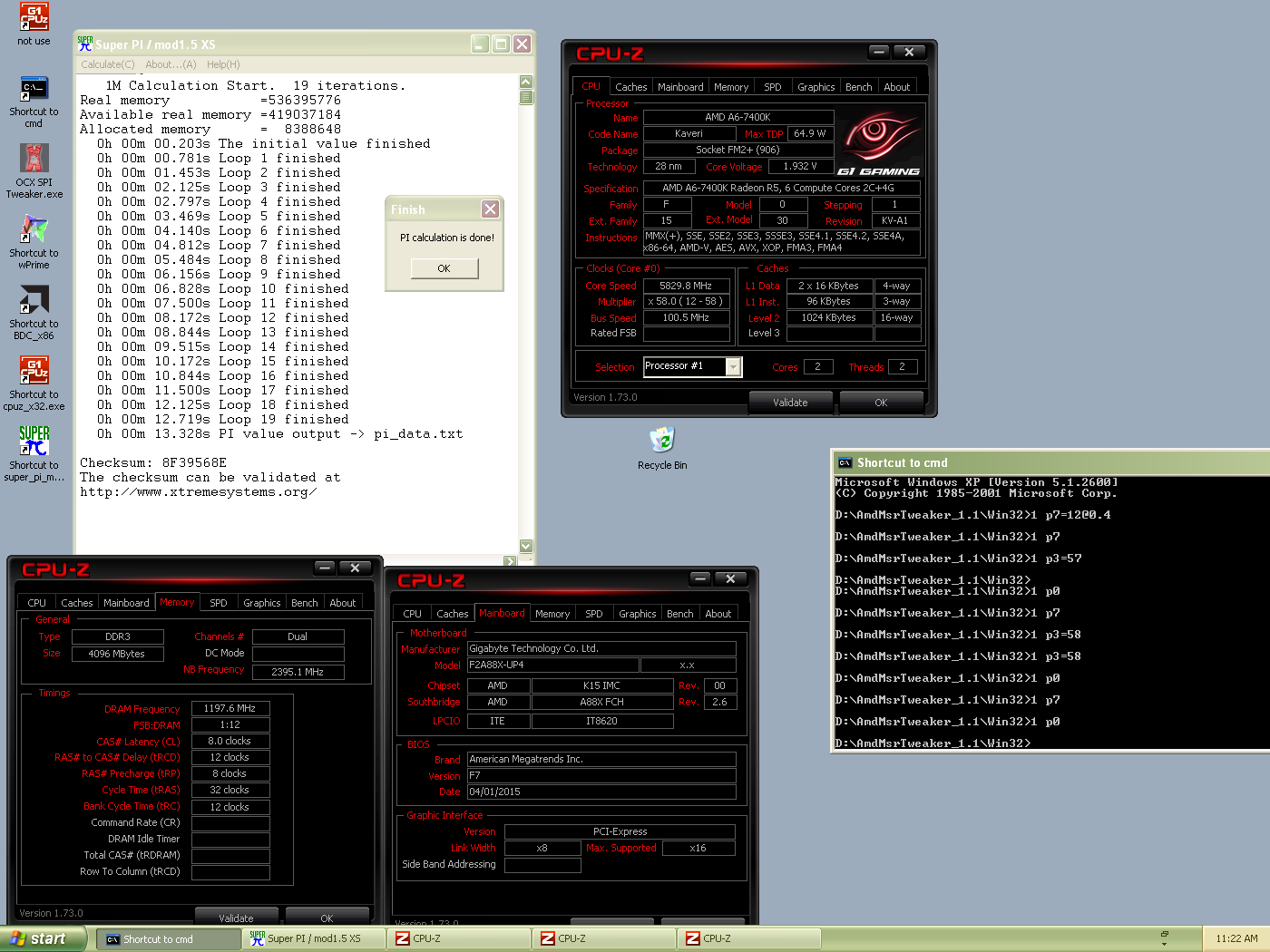Image resolution: width=1270 pixels, height=952 pixels.
Task: Click the mainboard model field F2A88X-UP4
Action: tap(552, 665)
